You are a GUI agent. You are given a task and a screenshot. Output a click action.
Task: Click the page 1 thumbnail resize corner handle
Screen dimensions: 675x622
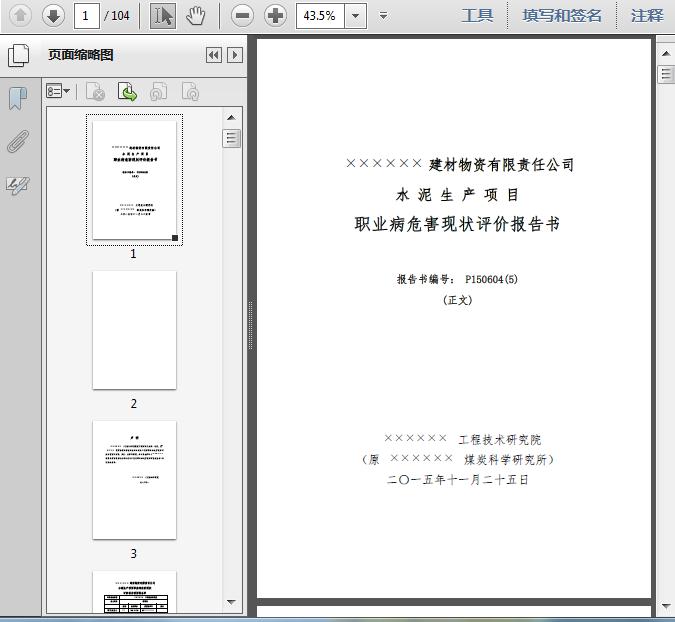pos(175,238)
